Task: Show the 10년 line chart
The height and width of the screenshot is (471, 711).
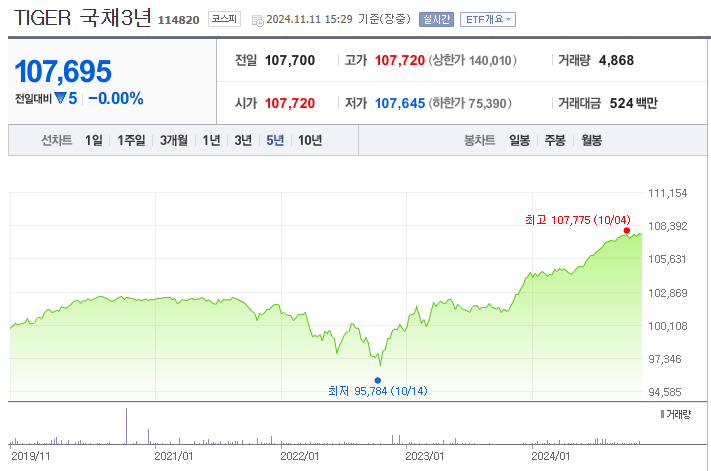Action: tap(310, 141)
